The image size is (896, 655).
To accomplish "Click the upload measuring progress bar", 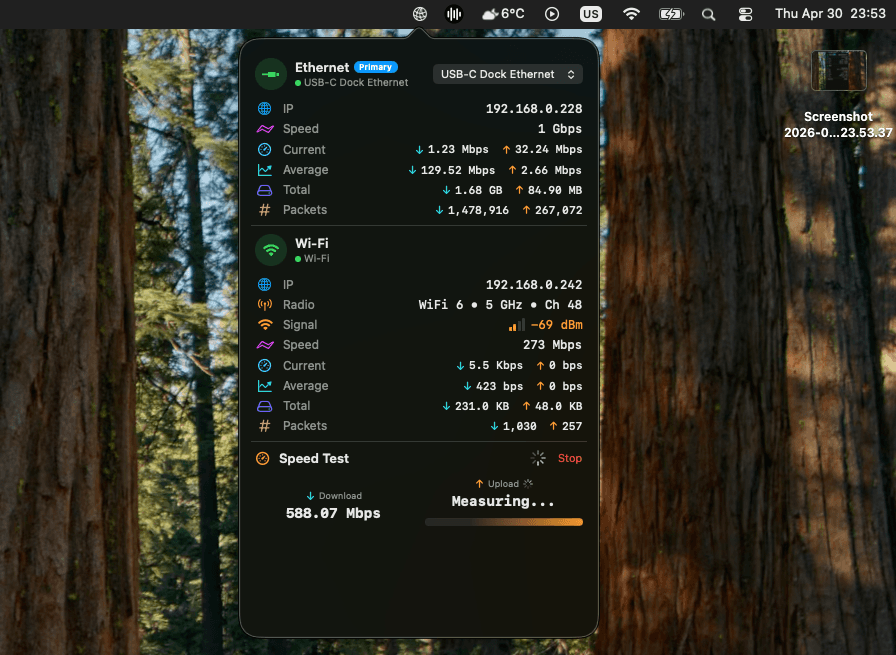I will click(x=504, y=522).
